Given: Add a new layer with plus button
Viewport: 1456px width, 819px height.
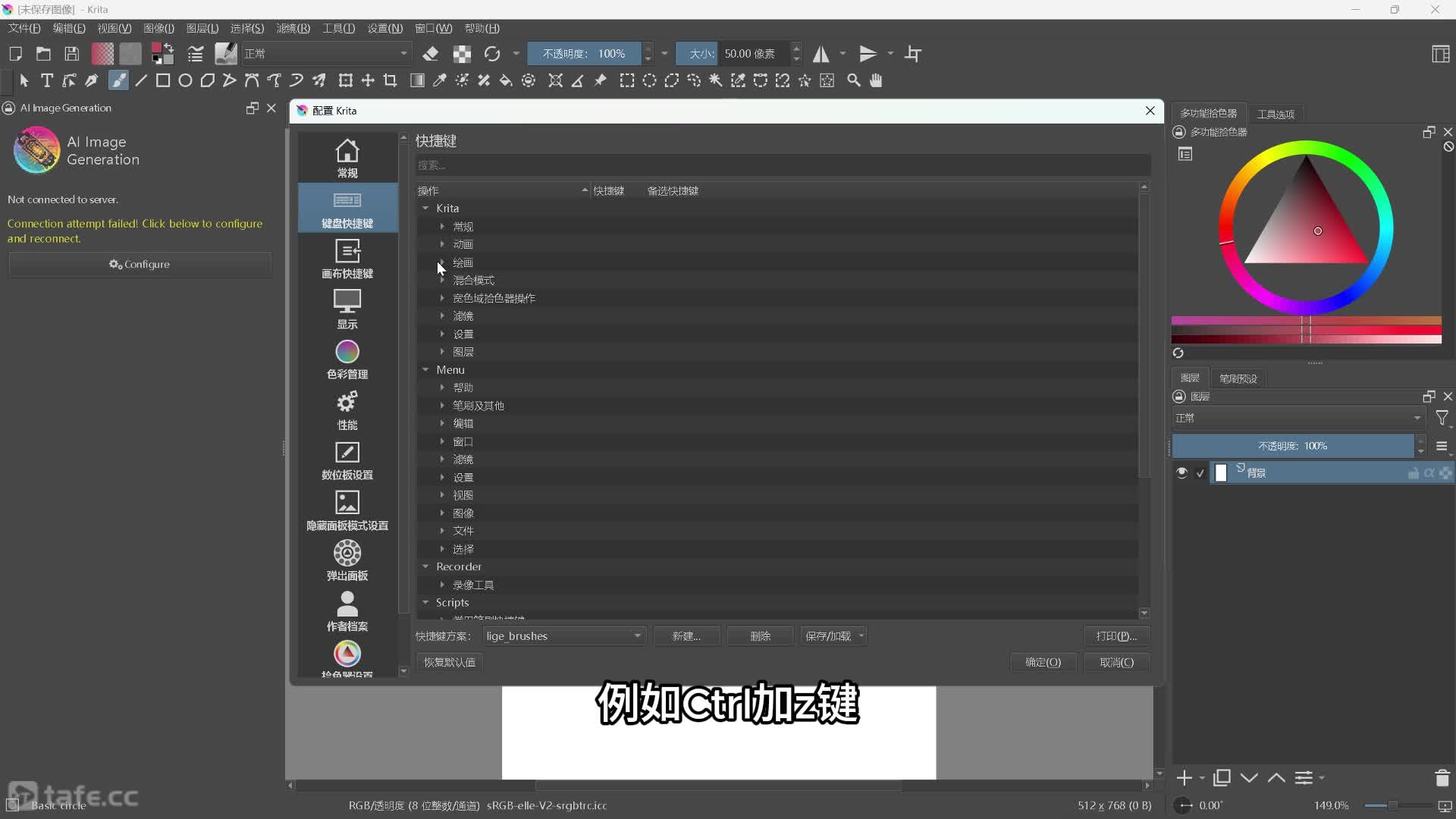Looking at the screenshot, I should pyautogui.click(x=1184, y=778).
